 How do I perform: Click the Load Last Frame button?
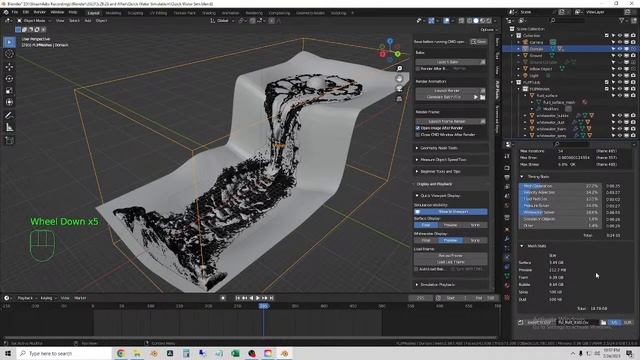pos(451,262)
